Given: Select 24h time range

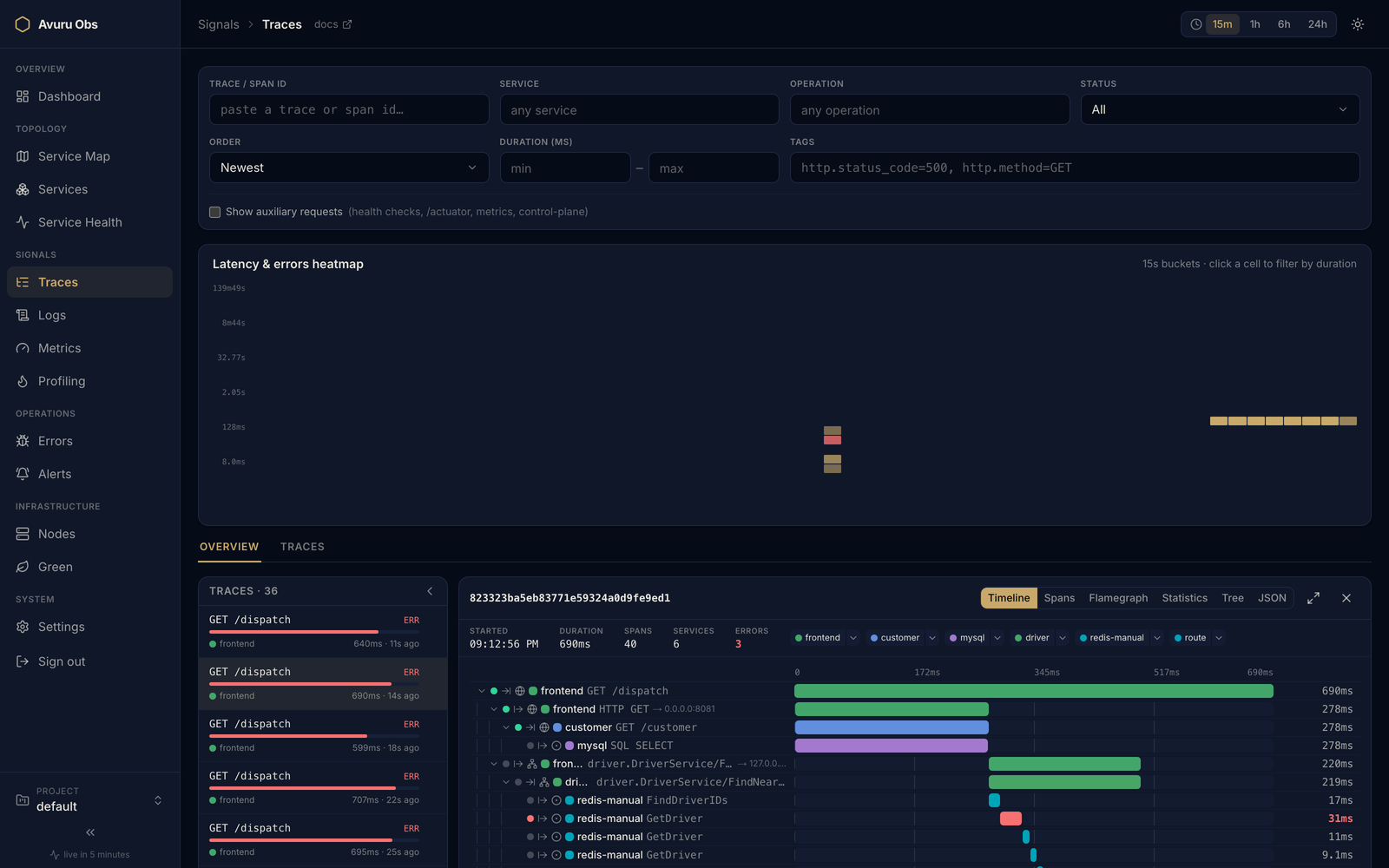Looking at the screenshot, I should 1317,24.
